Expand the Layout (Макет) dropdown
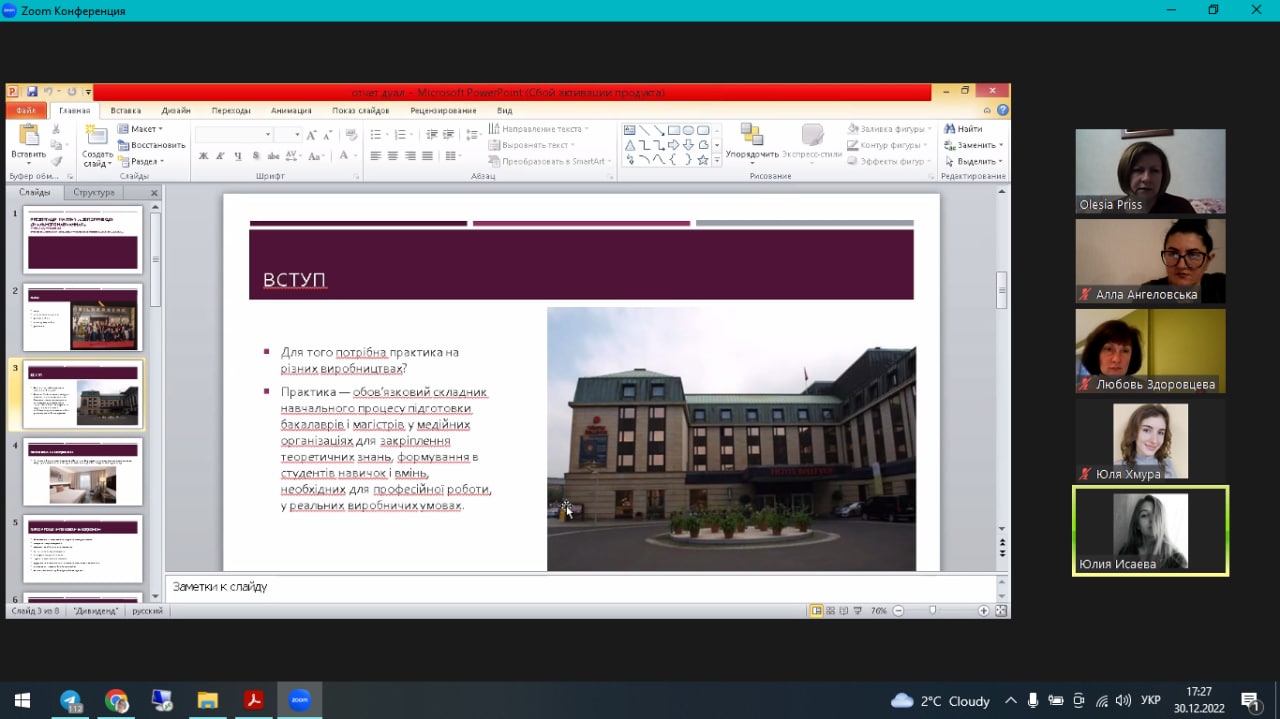 click(140, 129)
